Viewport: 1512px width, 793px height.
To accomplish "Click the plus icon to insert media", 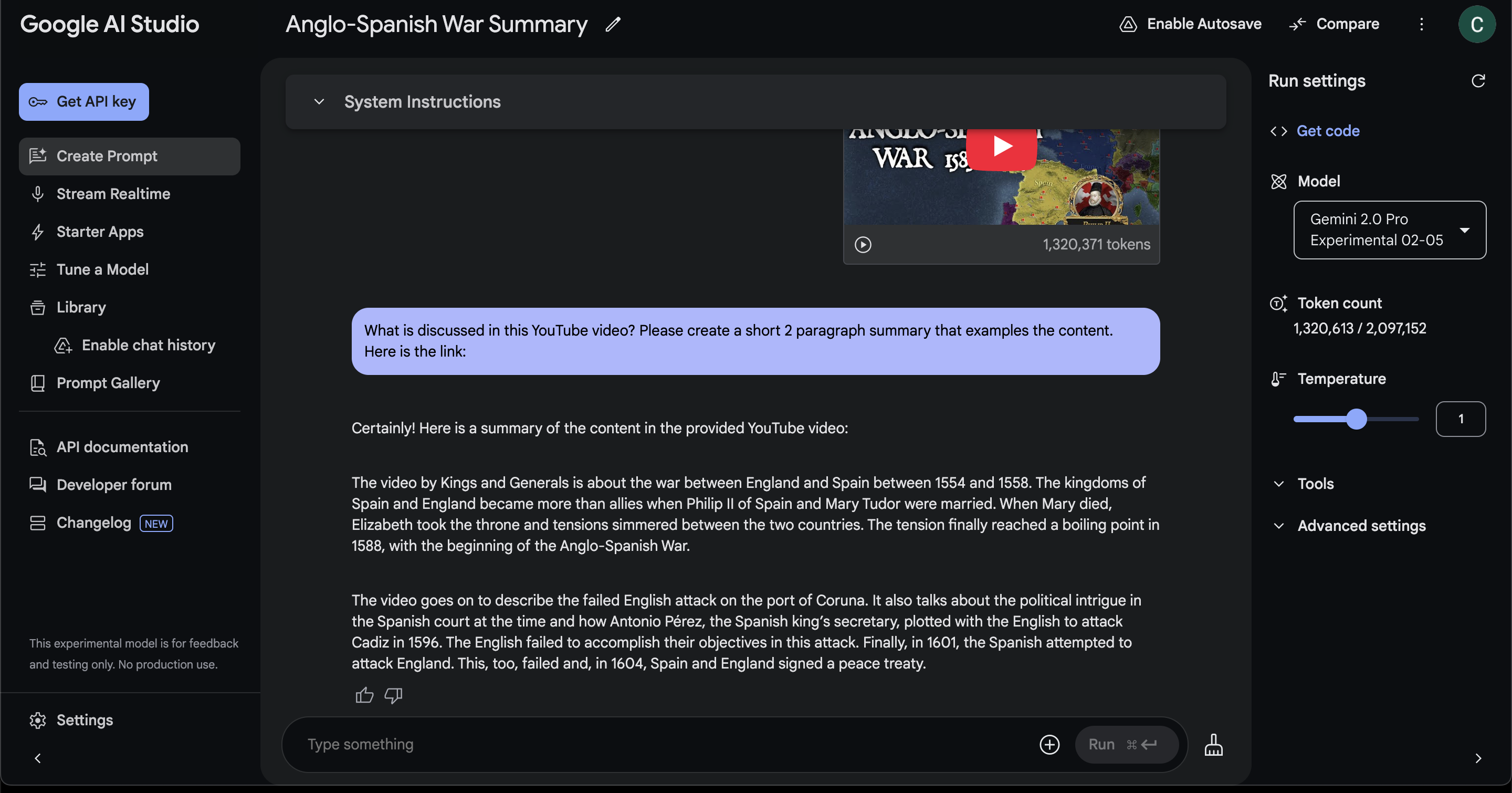I will coord(1049,744).
